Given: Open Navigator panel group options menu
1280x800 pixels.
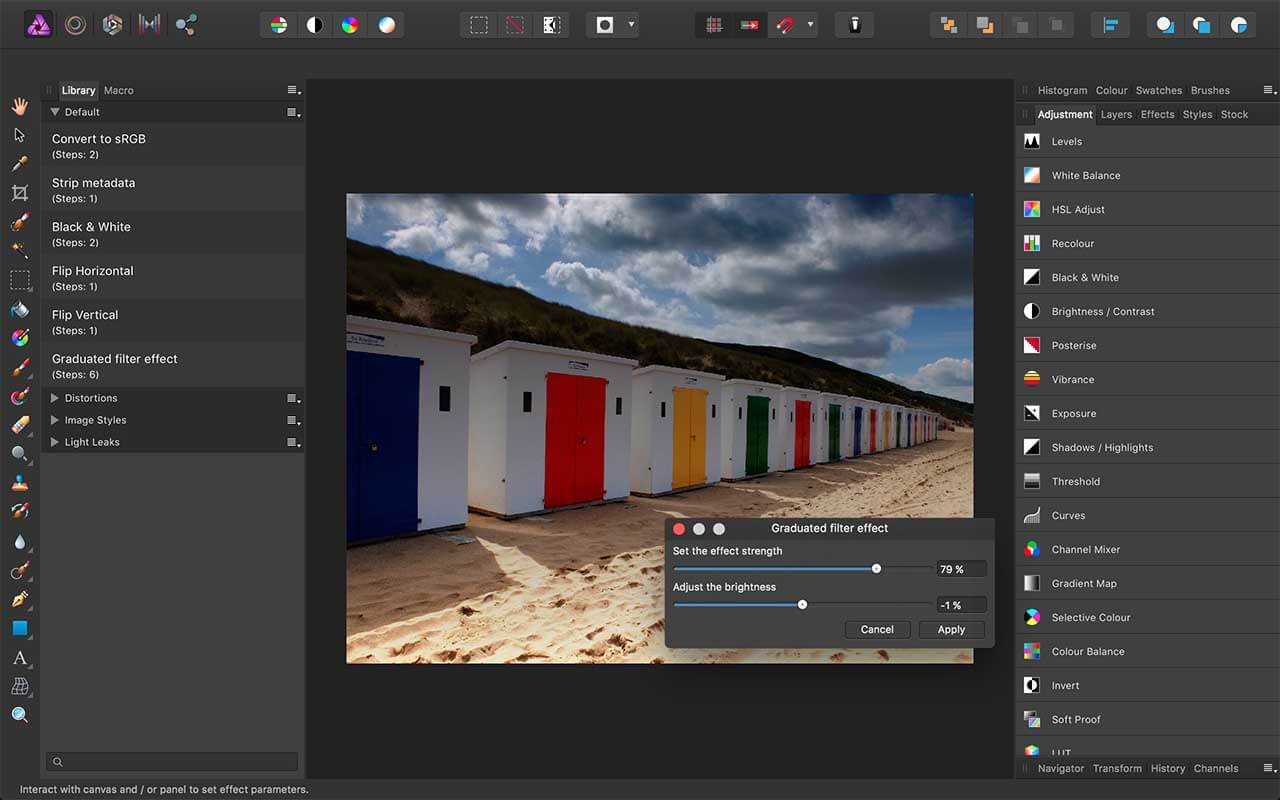Looking at the screenshot, I should 1269,768.
